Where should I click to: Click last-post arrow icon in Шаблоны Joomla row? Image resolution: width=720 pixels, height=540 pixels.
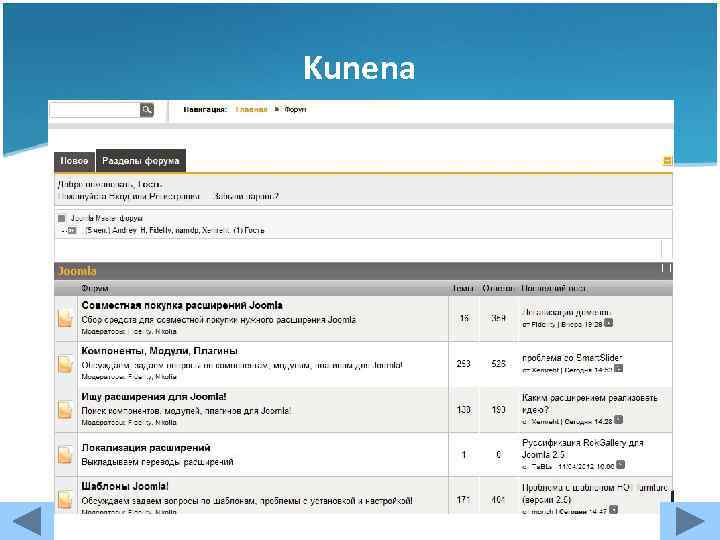pos(613,509)
